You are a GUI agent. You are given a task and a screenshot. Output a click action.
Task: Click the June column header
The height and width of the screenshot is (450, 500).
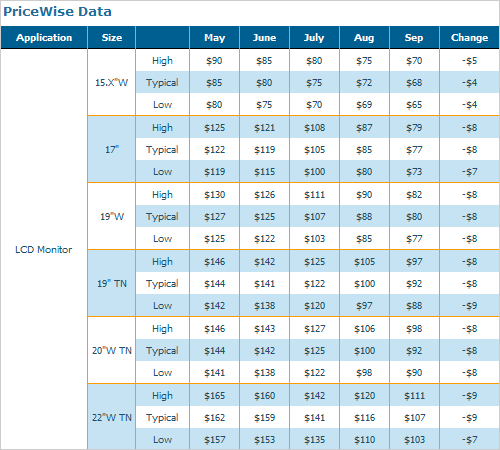264,37
